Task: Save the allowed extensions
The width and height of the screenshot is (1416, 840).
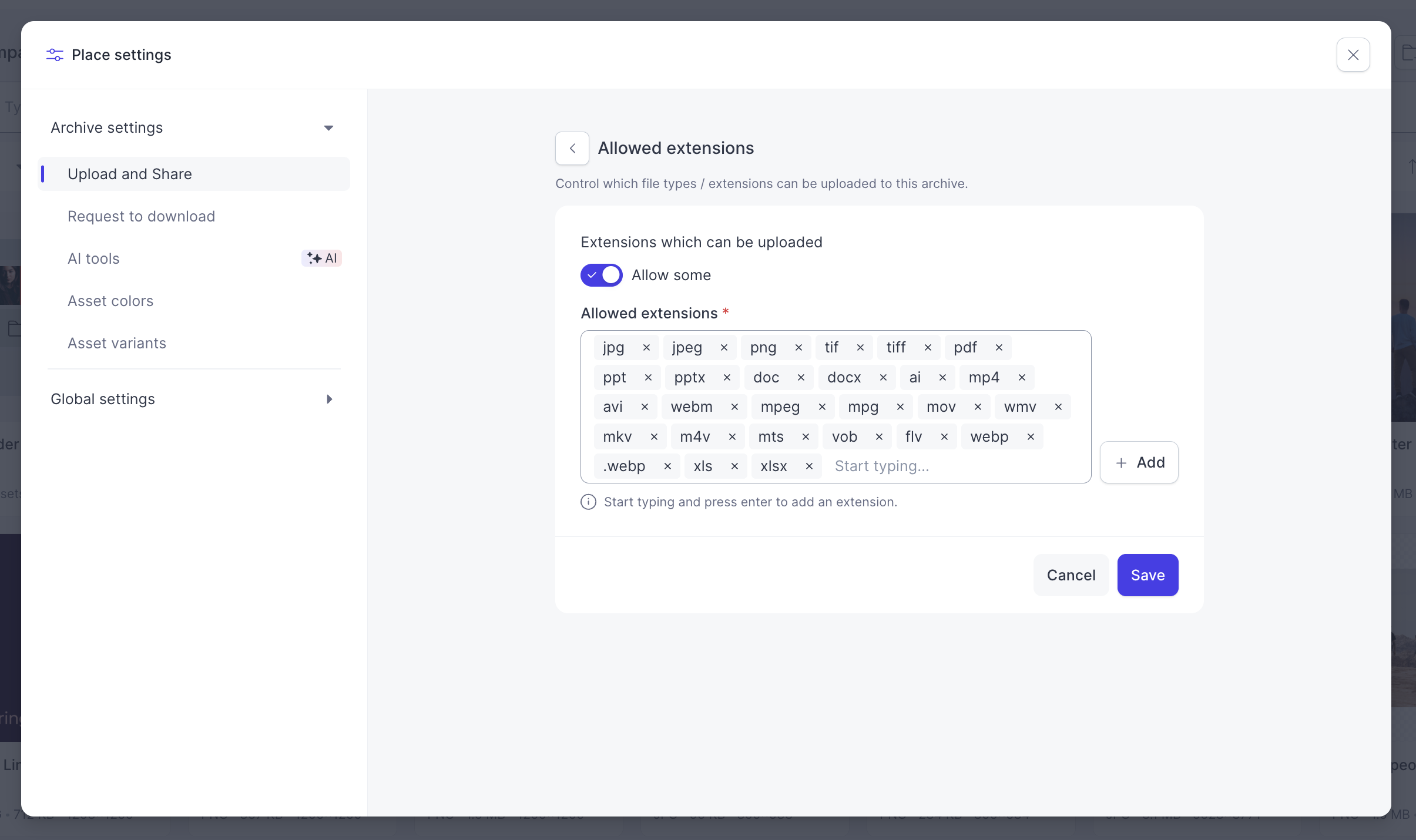Action: [x=1147, y=575]
